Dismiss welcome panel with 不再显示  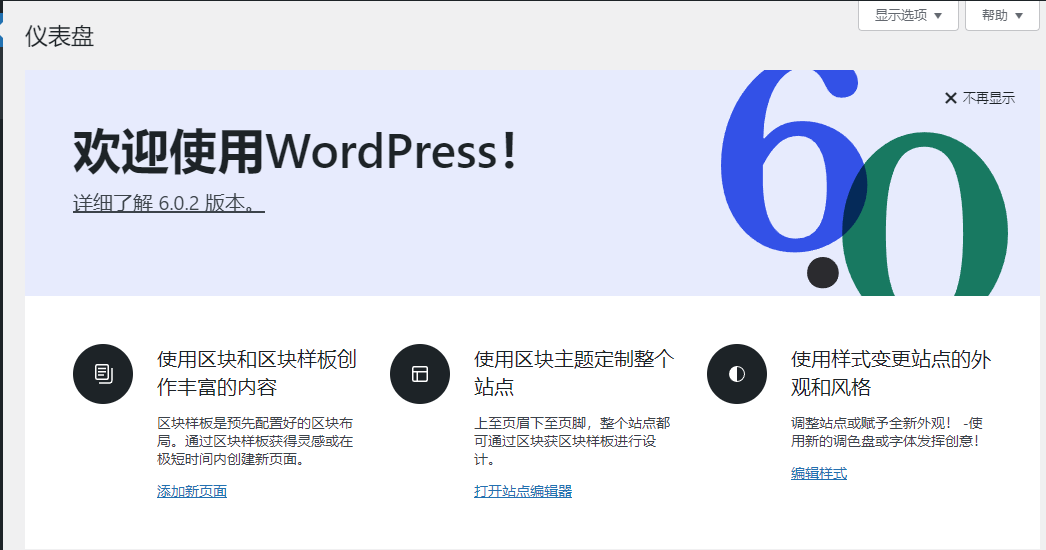(x=980, y=98)
